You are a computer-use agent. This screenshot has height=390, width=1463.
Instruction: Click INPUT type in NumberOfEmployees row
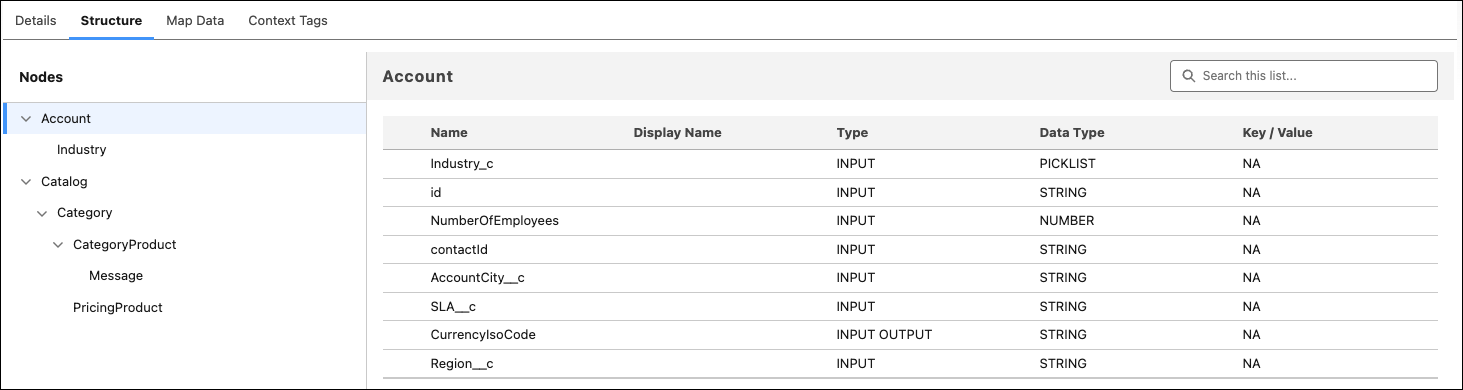[856, 221]
